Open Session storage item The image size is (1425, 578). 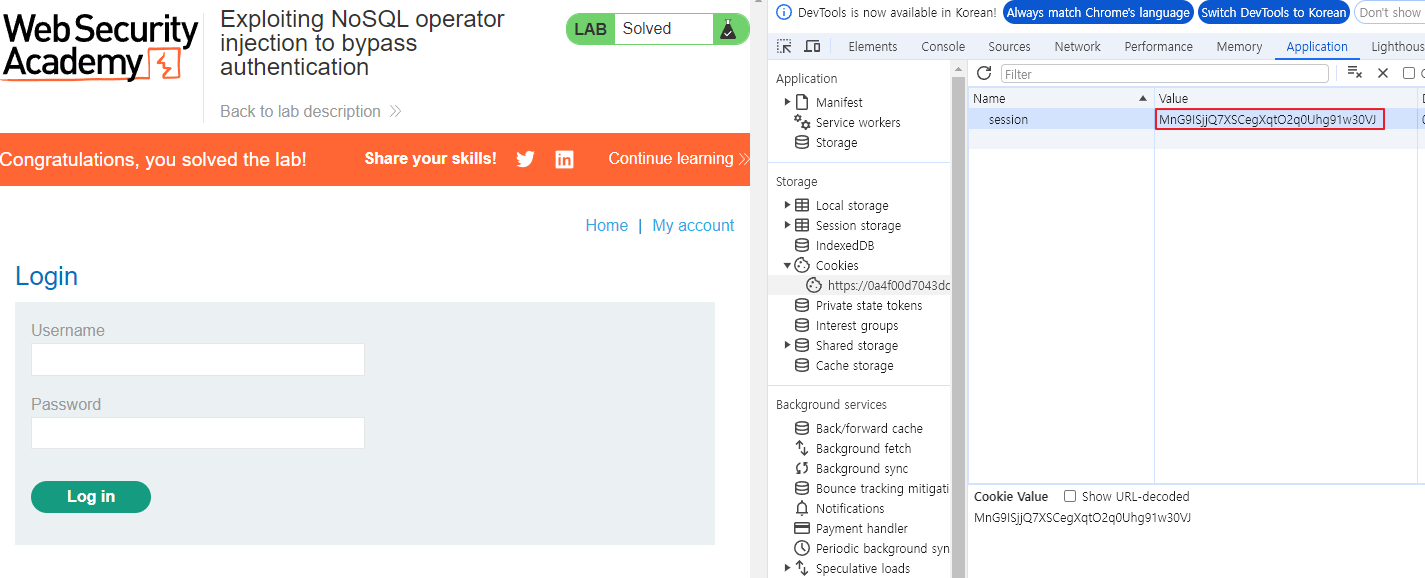858,225
